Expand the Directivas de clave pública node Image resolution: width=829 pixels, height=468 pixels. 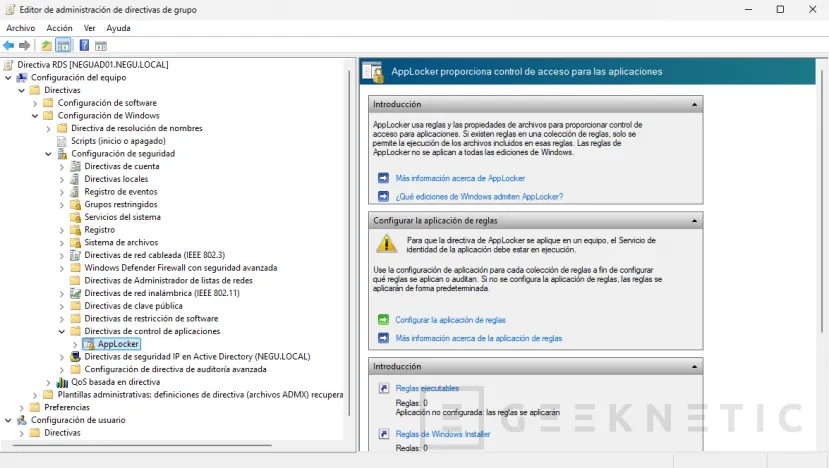62,306
